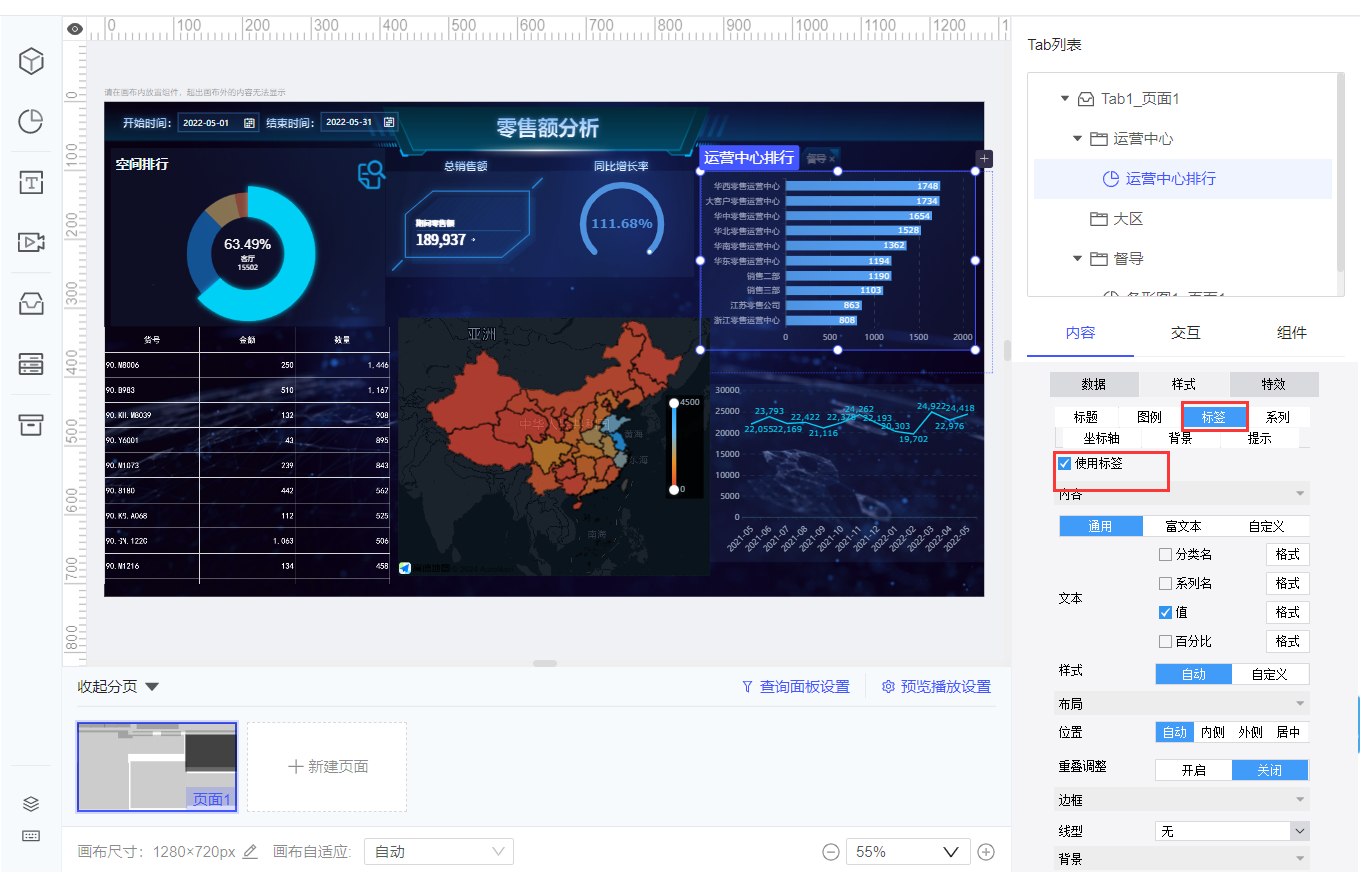
Task: Set 重叠调整 to 关闭
Action: [x=1270, y=770]
